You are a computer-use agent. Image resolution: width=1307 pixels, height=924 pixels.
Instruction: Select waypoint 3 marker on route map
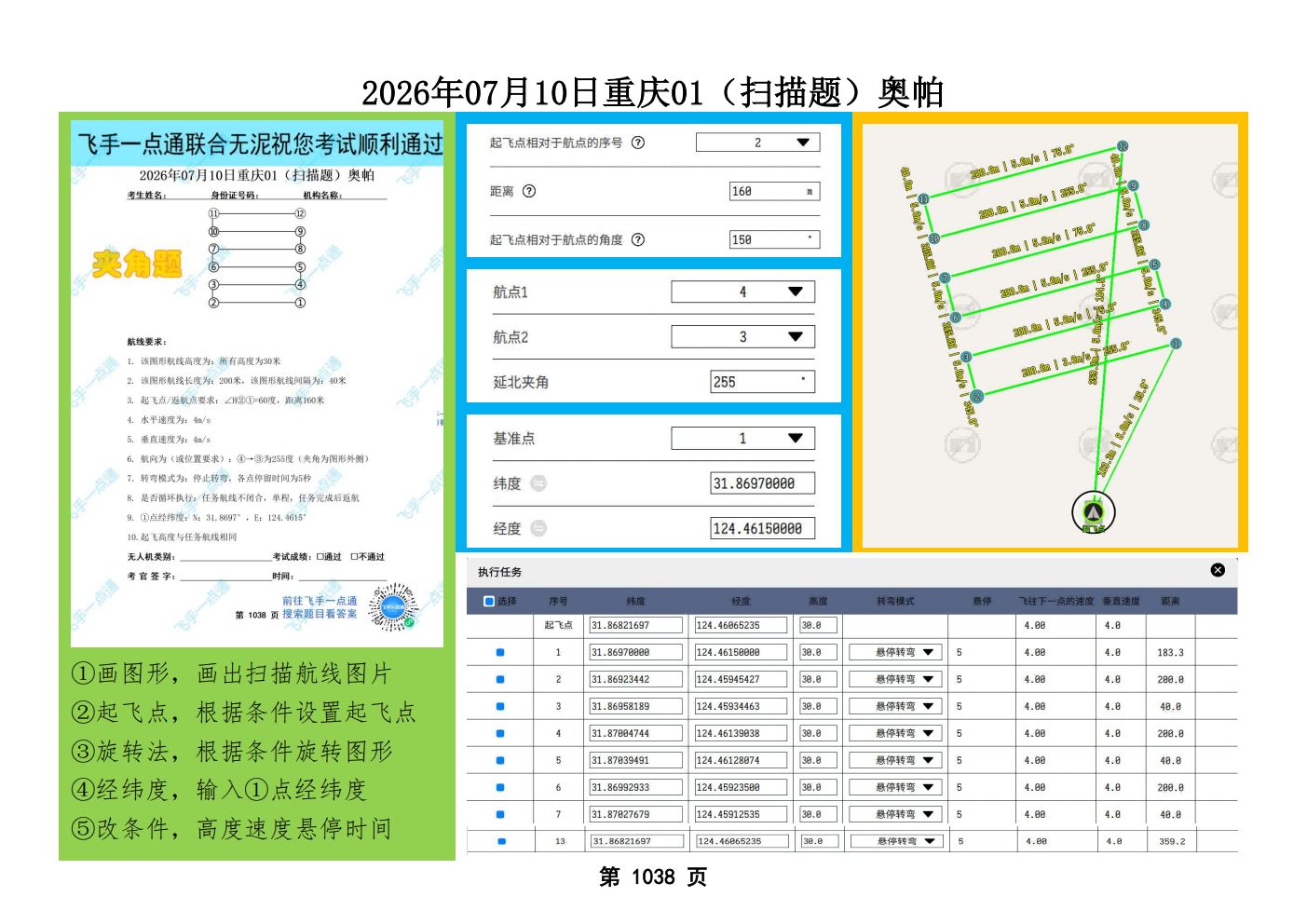click(x=966, y=357)
